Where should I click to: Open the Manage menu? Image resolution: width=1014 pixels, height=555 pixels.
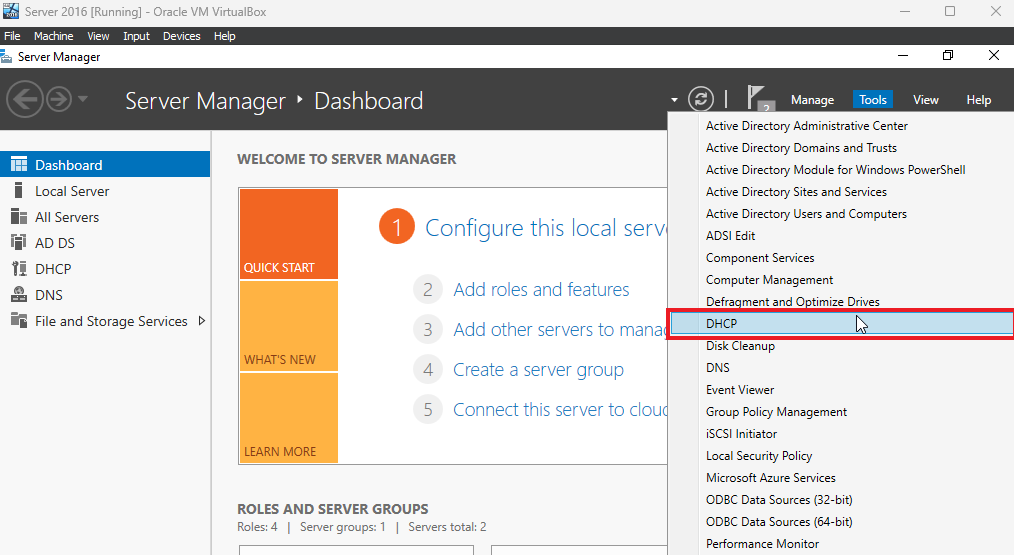[812, 100]
